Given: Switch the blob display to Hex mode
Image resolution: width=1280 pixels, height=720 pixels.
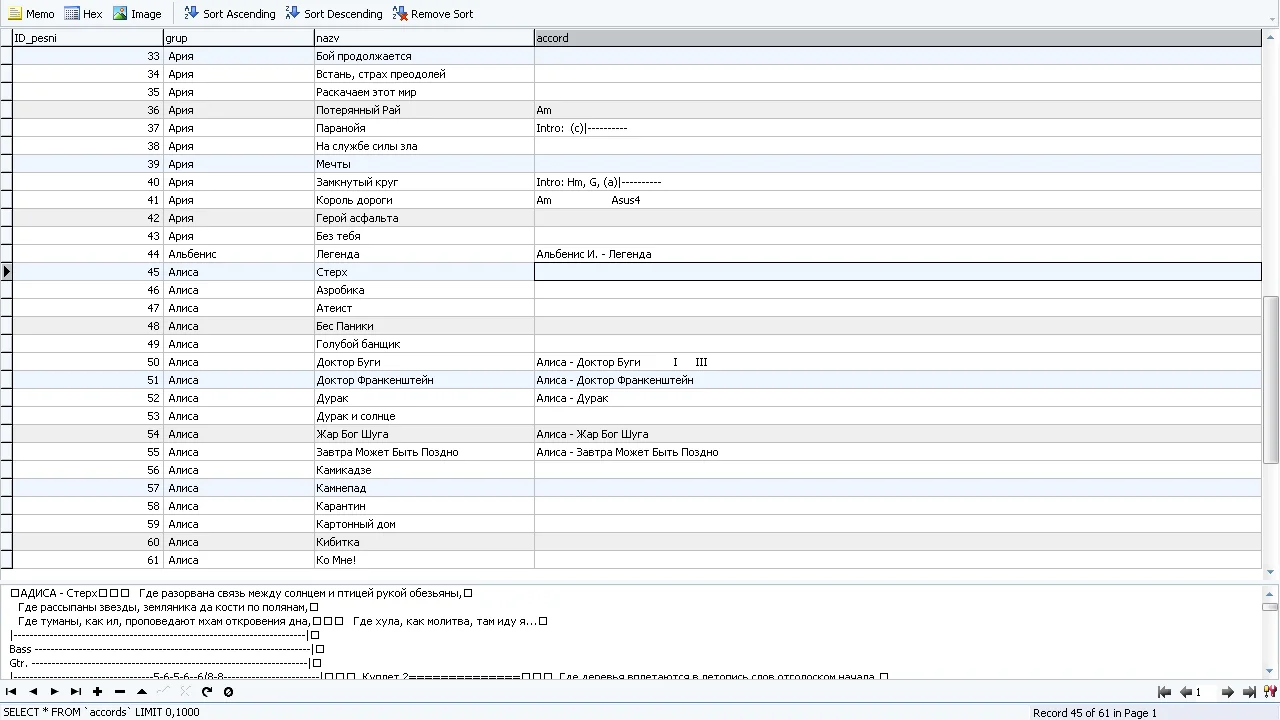Looking at the screenshot, I should pyautogui.click(x=85, y=13).
